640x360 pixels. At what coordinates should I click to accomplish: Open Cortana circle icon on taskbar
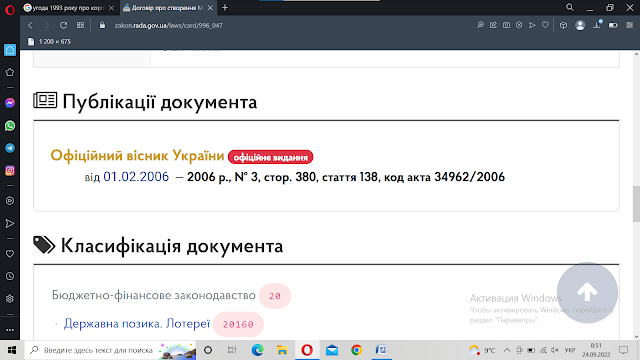pyautogui.click(x=208, y=350)
